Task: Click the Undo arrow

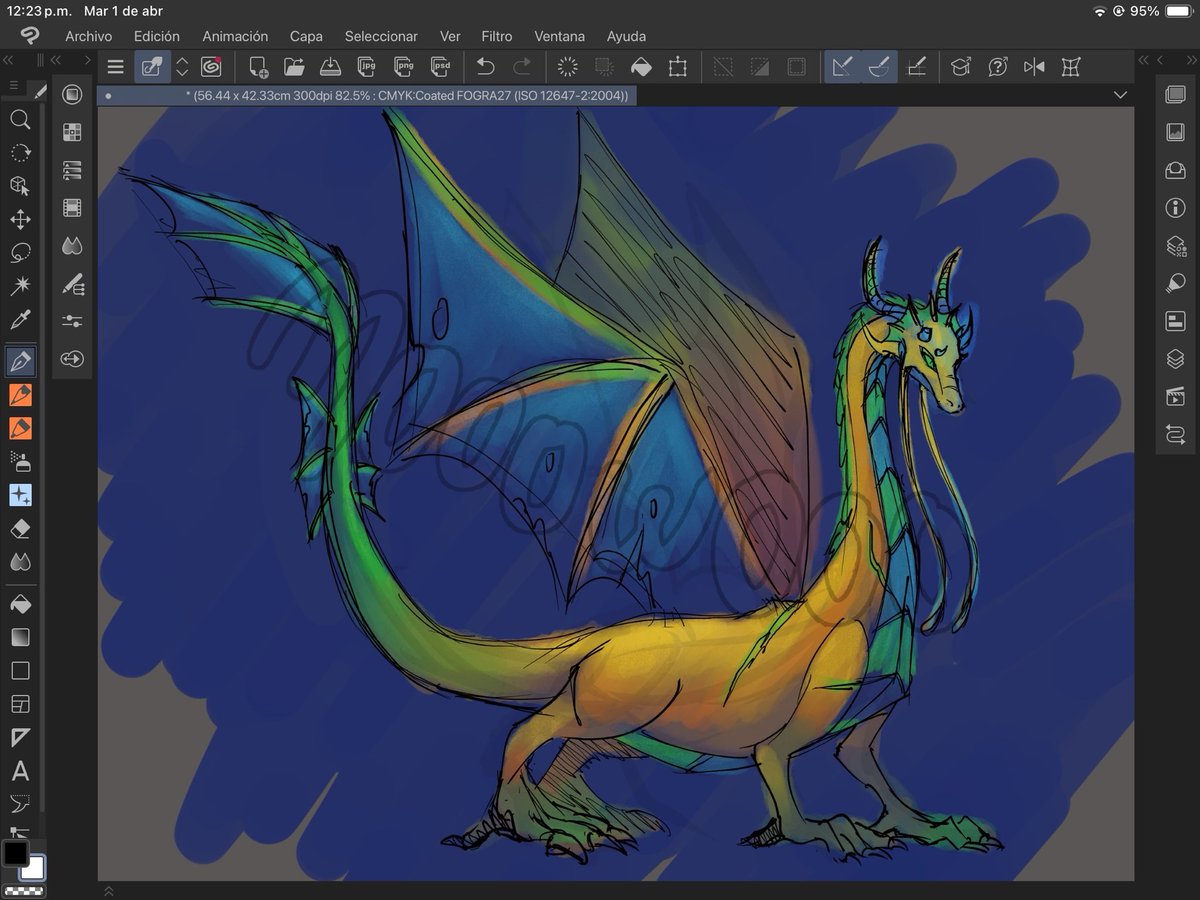Action: [486, 67]
